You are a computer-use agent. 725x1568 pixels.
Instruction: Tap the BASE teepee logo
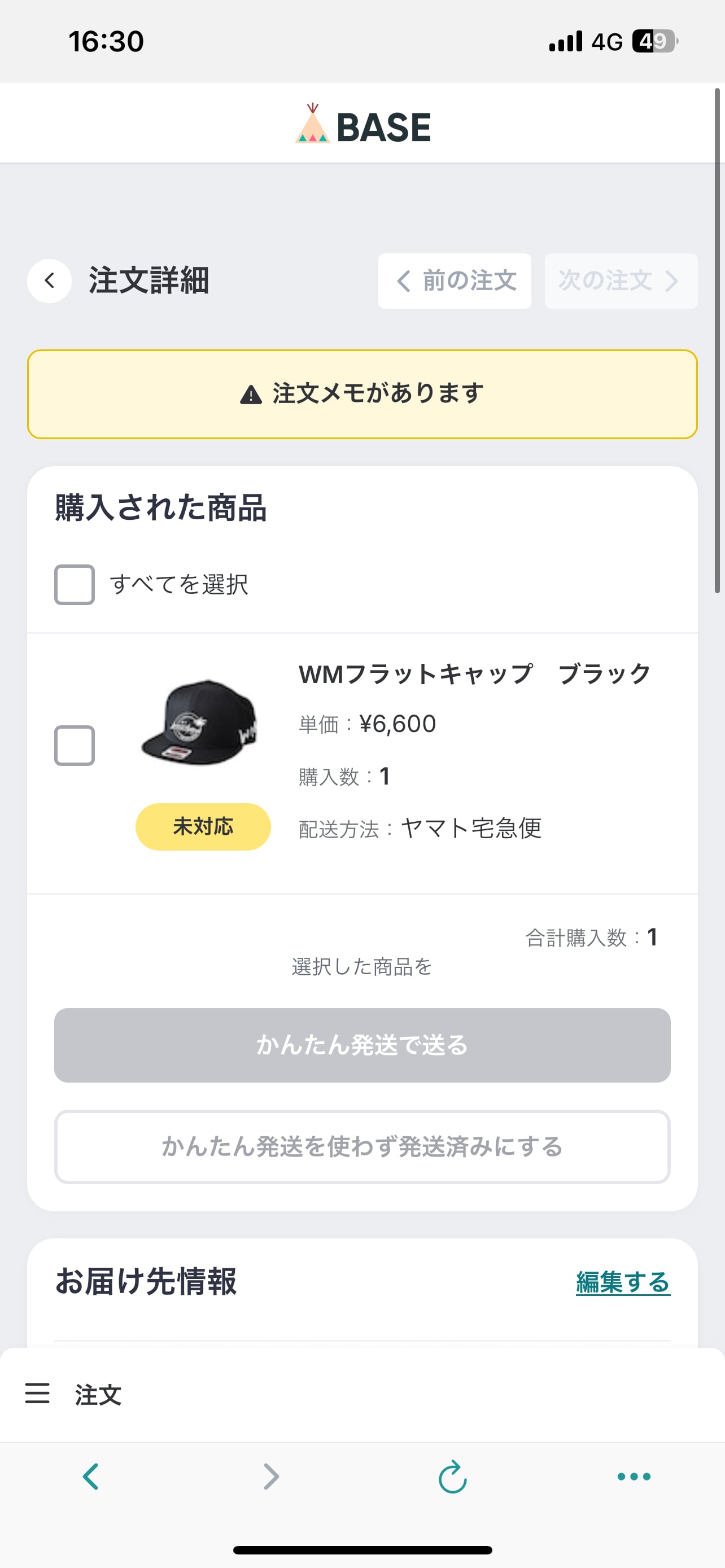point(312,124)
